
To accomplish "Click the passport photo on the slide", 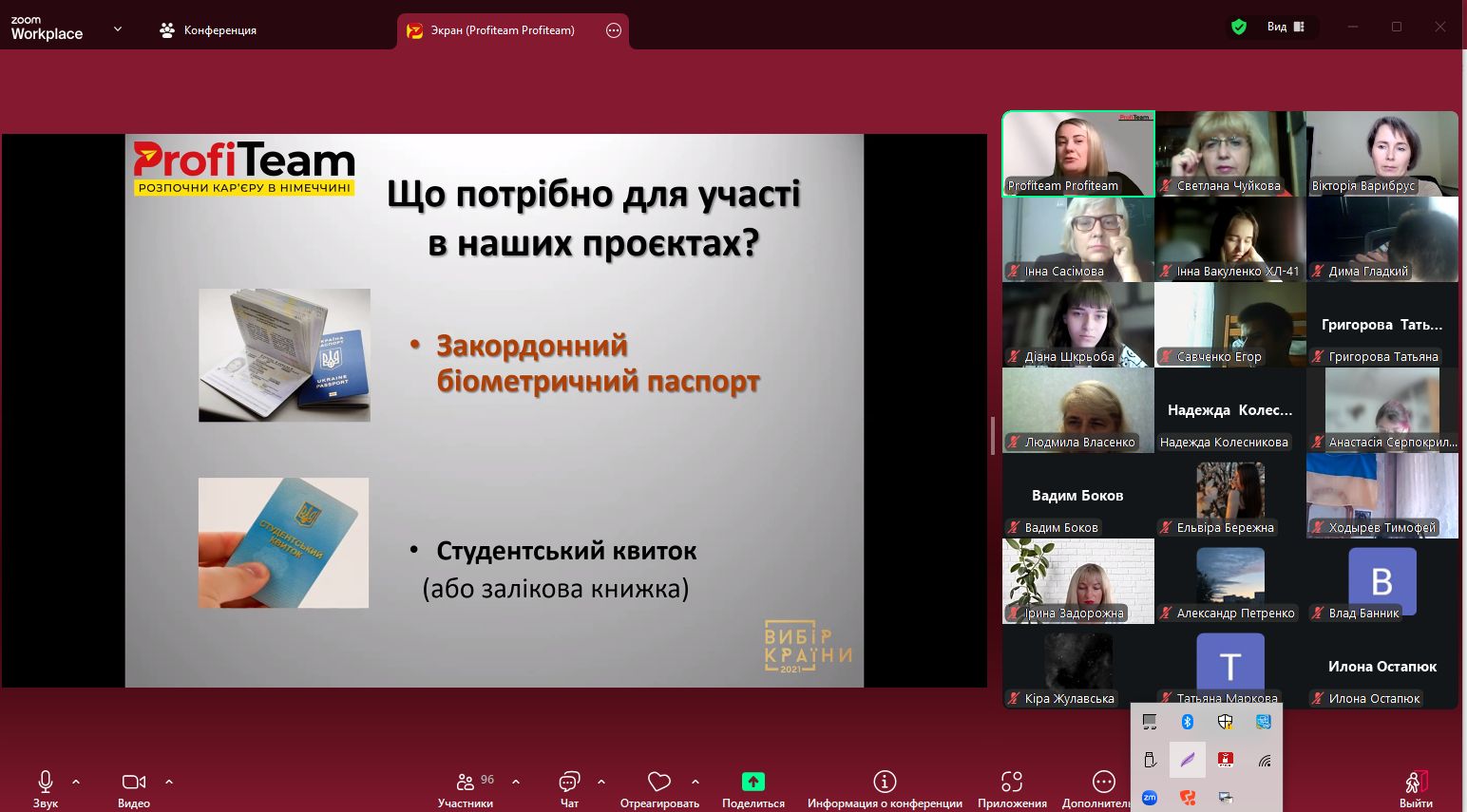I will [x=284, y=355].
